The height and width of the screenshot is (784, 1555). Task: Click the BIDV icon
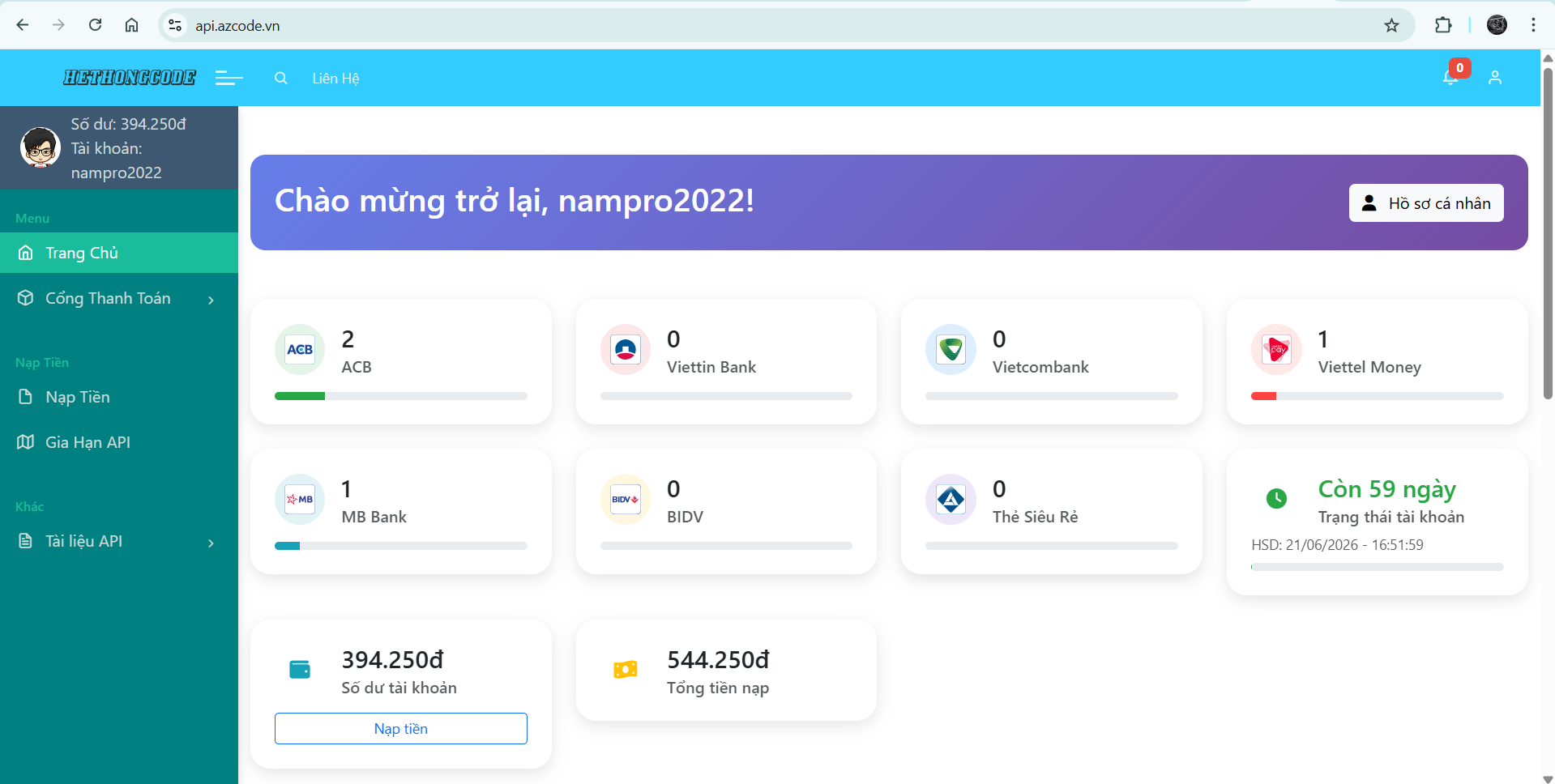pos(625,499)
